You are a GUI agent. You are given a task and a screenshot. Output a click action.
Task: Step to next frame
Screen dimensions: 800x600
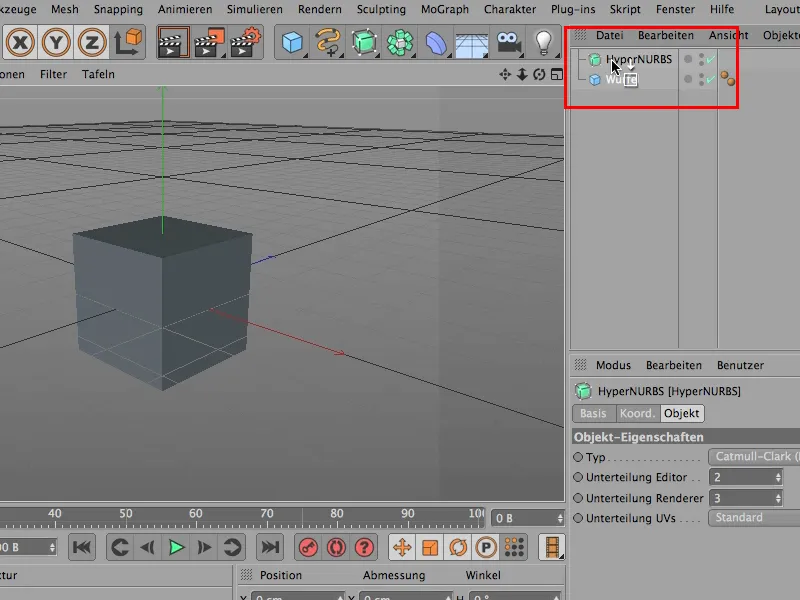coord(204,547)
